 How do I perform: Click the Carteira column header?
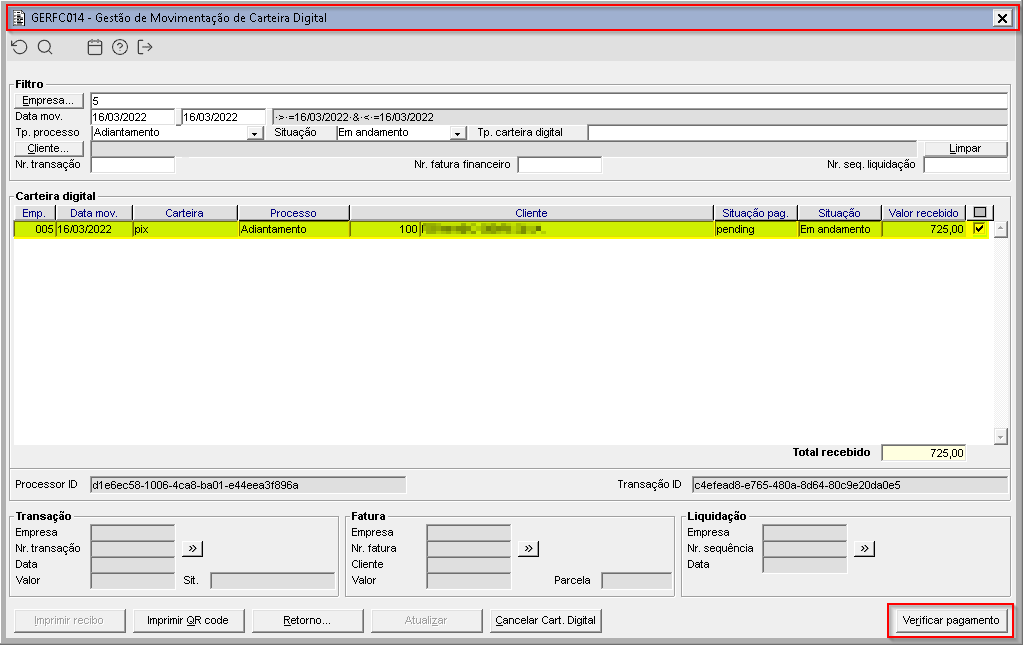pyautogui.click(x=185, y=213)
